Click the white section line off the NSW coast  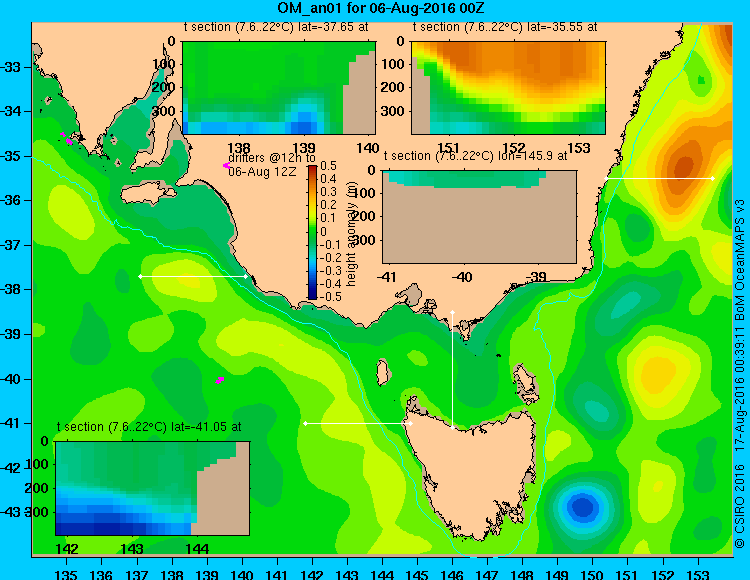[659, 178]
